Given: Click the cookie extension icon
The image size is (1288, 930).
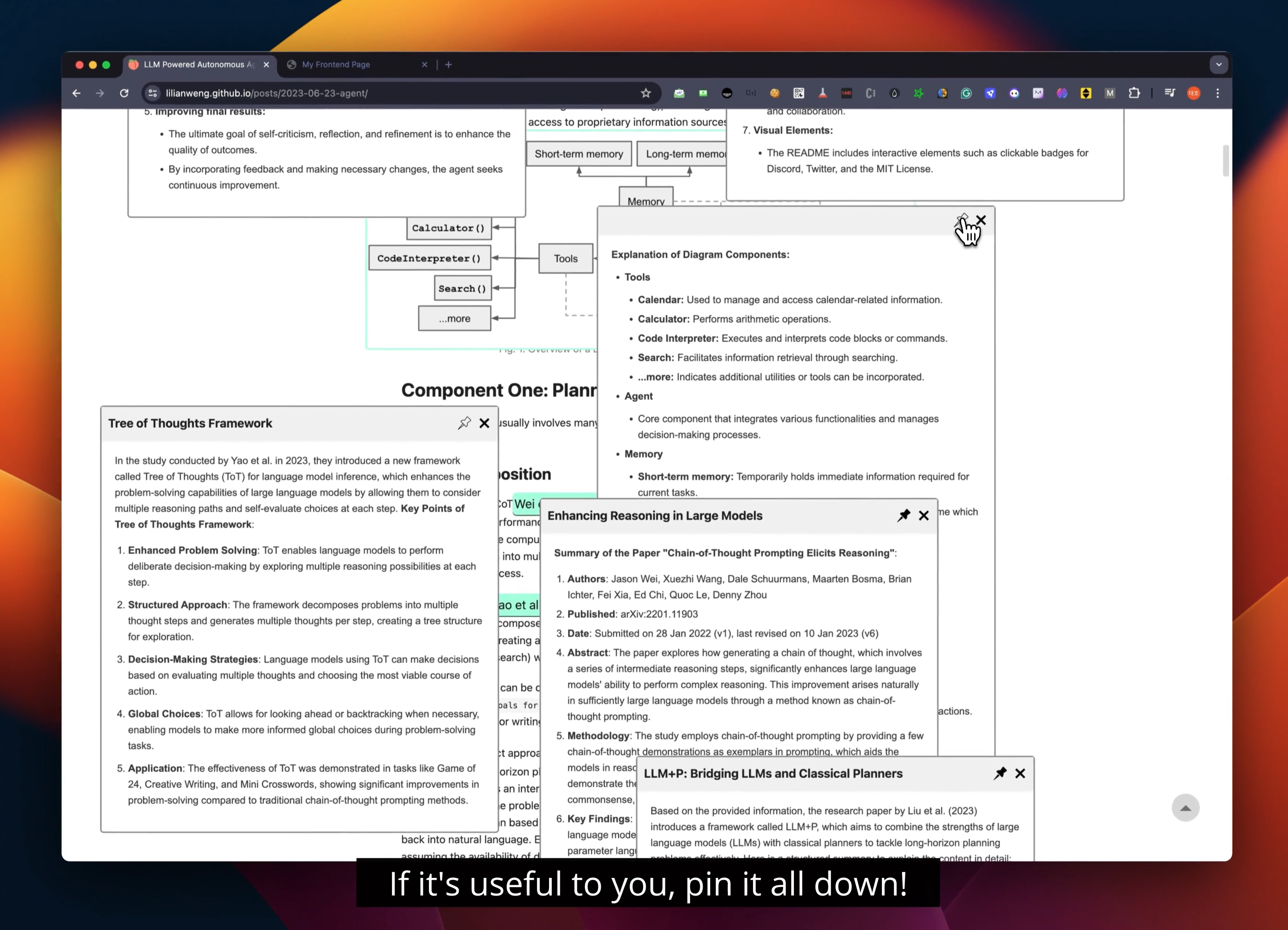Looking at the screenshot, I should pos(775,93).
